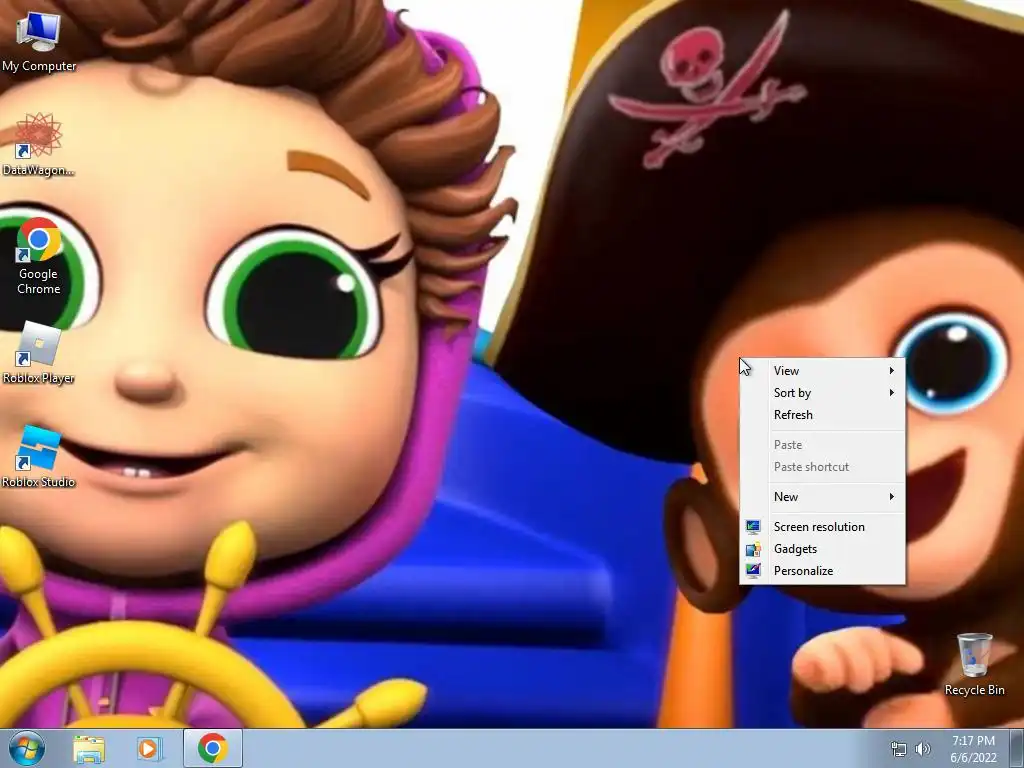Open the New context menu item
Screen dimensions: 1024x768
pos(822,496)
